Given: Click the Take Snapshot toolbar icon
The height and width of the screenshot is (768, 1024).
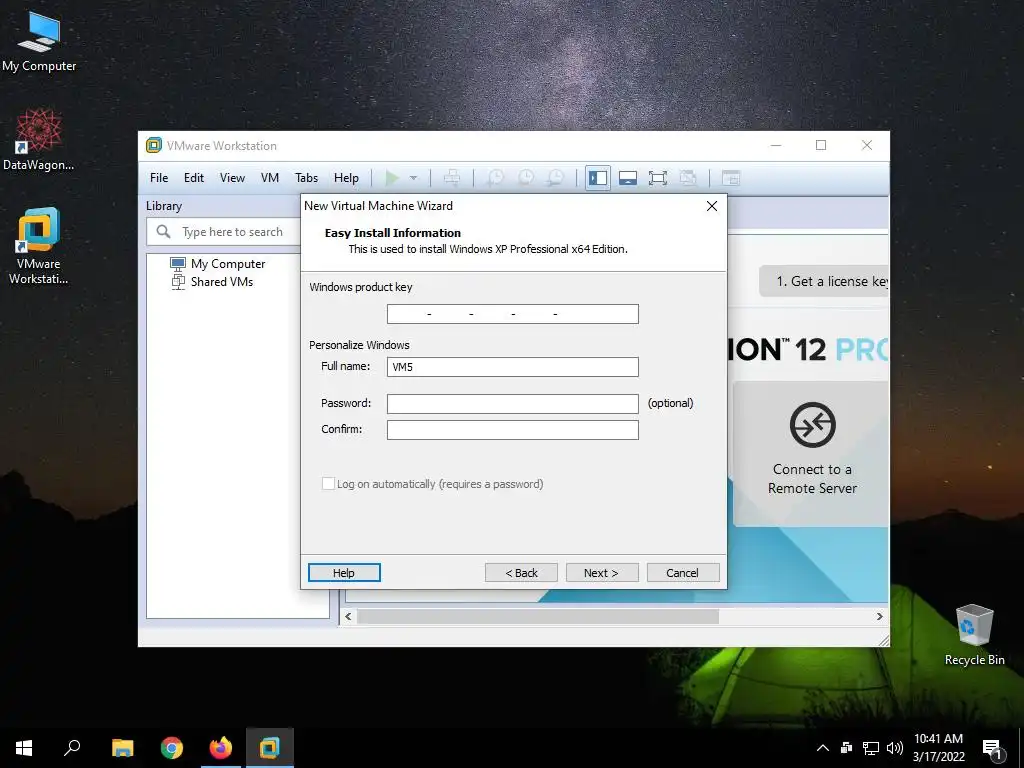Looking at the screenshot, I should tap(496, 178).
